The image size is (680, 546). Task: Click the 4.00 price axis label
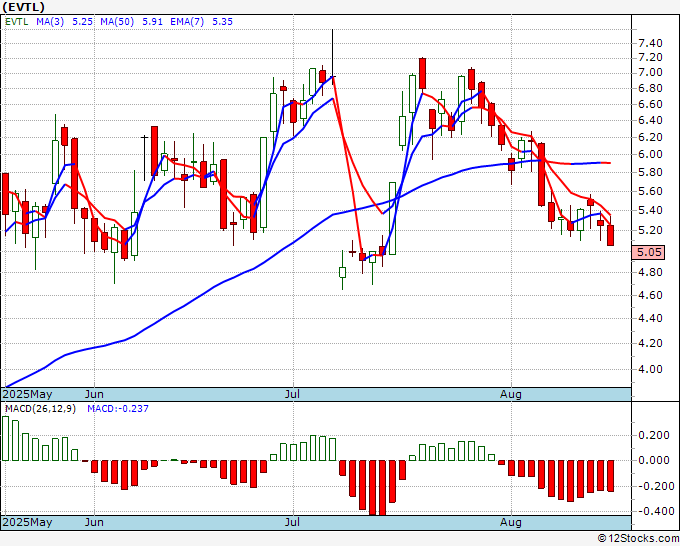coord(650,369)
